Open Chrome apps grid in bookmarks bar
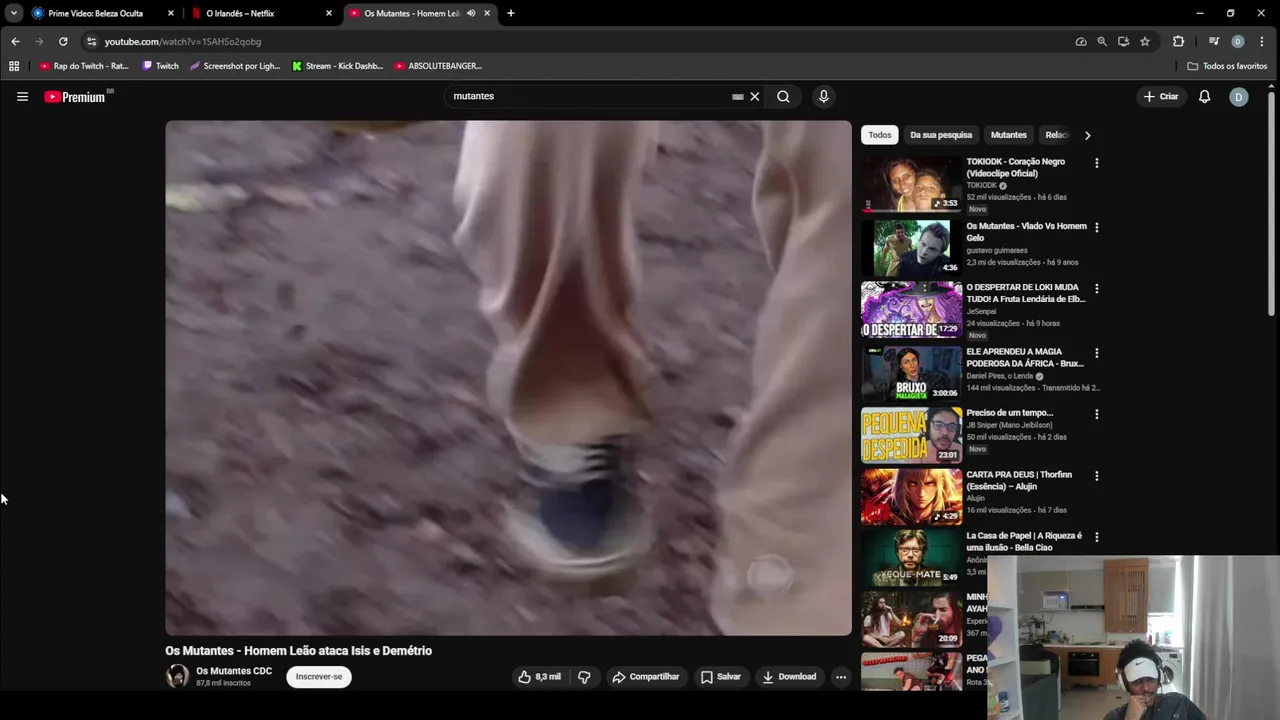 click(14, 66)
